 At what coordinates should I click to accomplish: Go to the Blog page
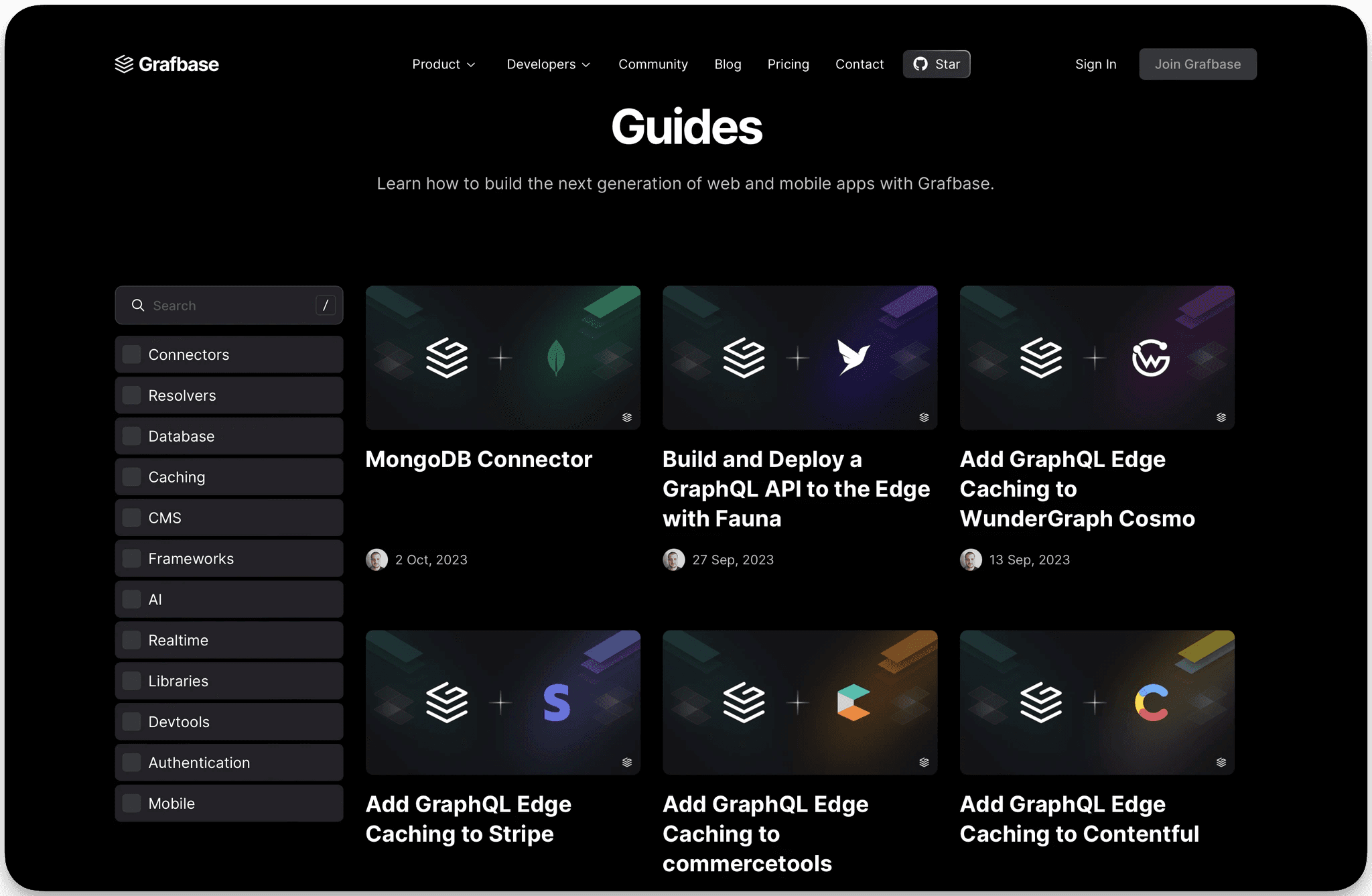pos(728,64)
